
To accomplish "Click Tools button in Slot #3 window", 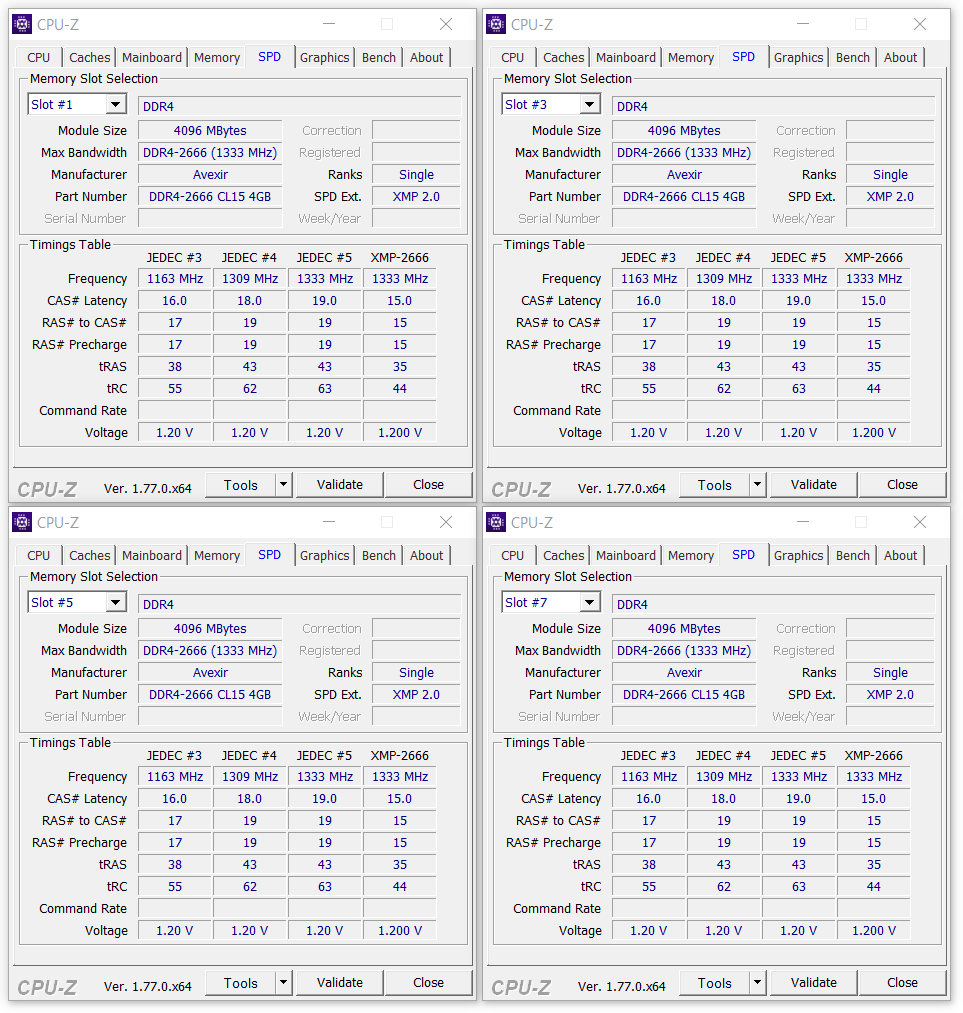I will [x=714, y=485].
